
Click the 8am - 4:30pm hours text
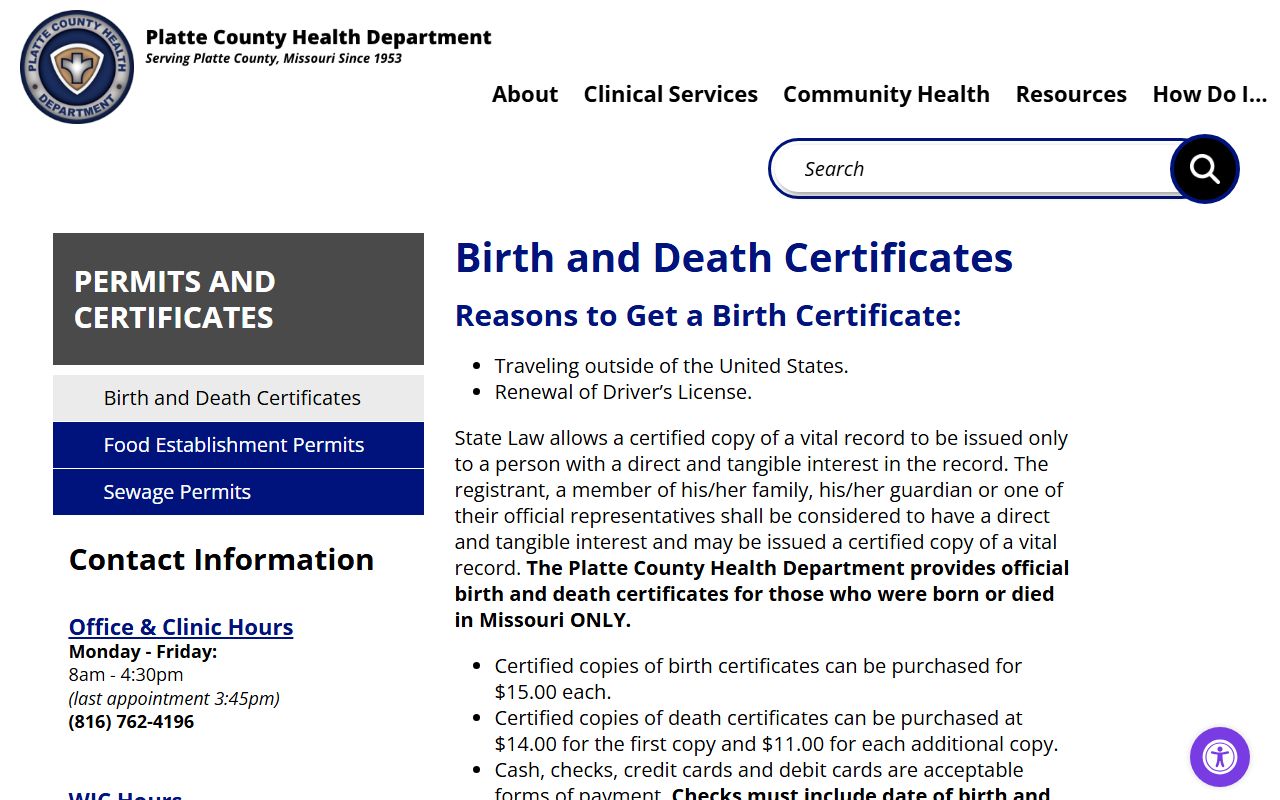(x=126, y=675)
